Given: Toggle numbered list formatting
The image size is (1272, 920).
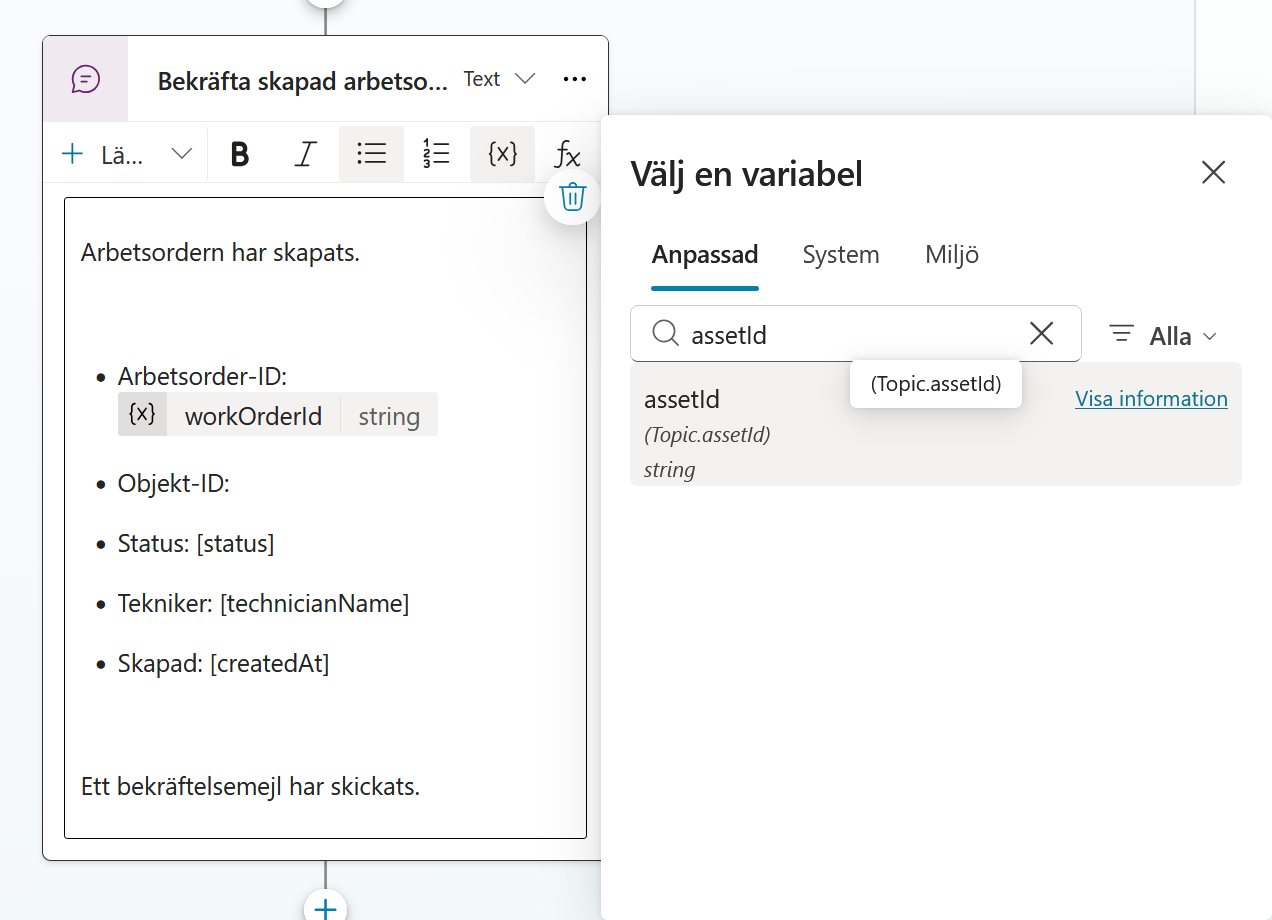Looking at the screenshot, I should point(436,154).
